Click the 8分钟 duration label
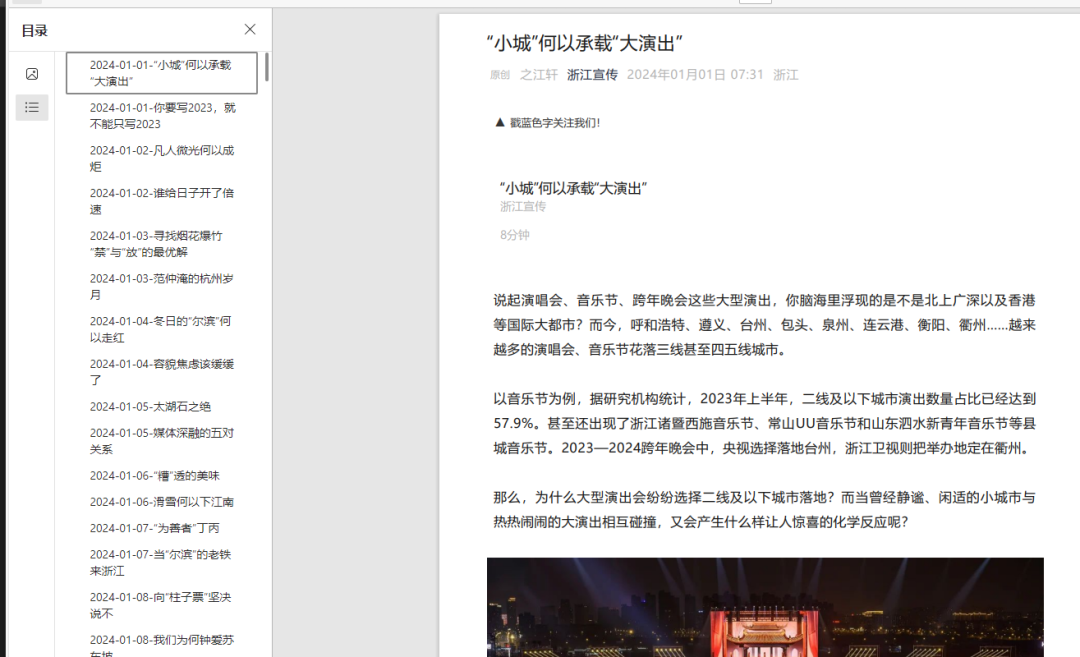Image resolution: width=1080 pixels, height=657 pixels. coord(515,235)
